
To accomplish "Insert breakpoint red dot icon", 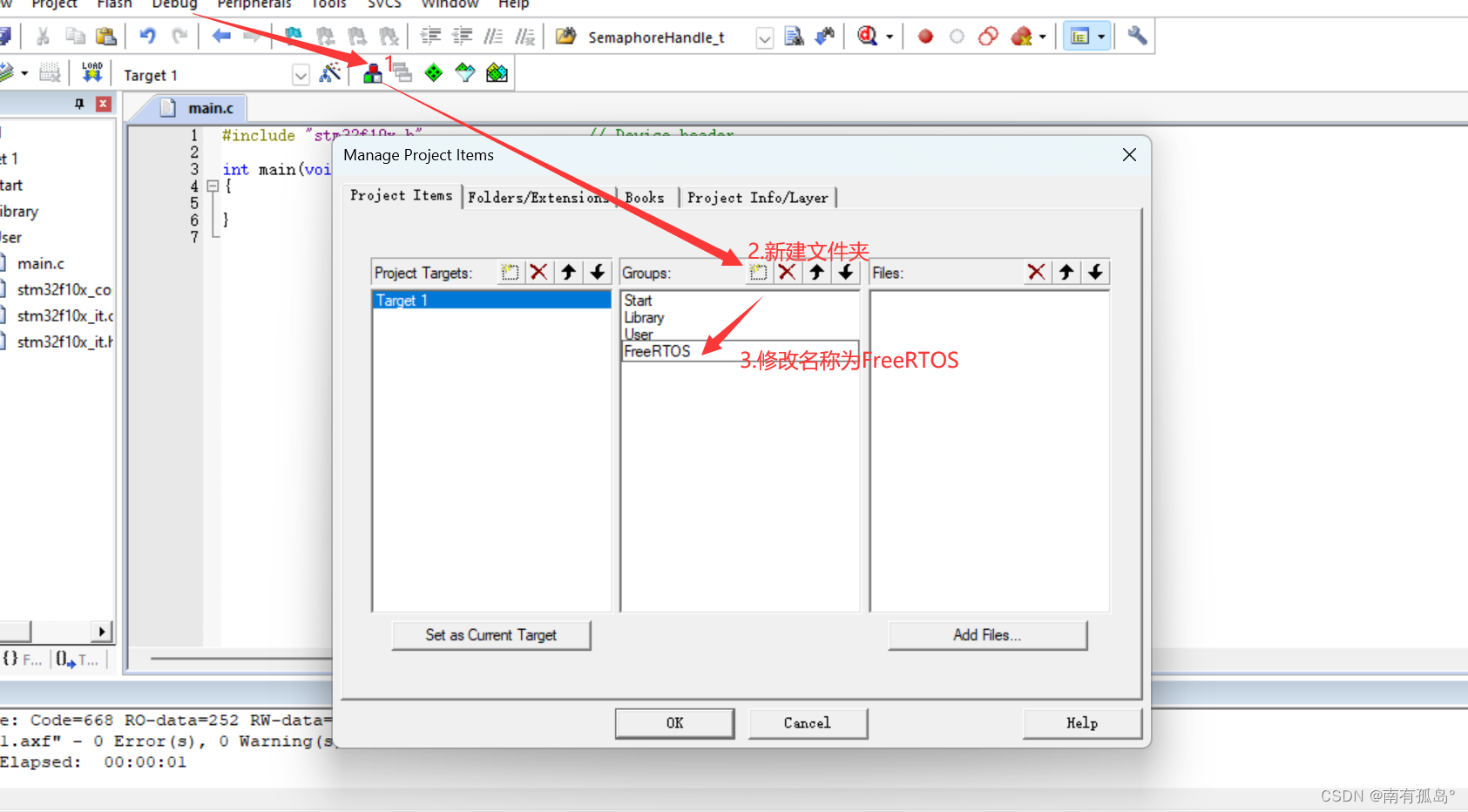I will pyautogui.click(x=925, y=37).
